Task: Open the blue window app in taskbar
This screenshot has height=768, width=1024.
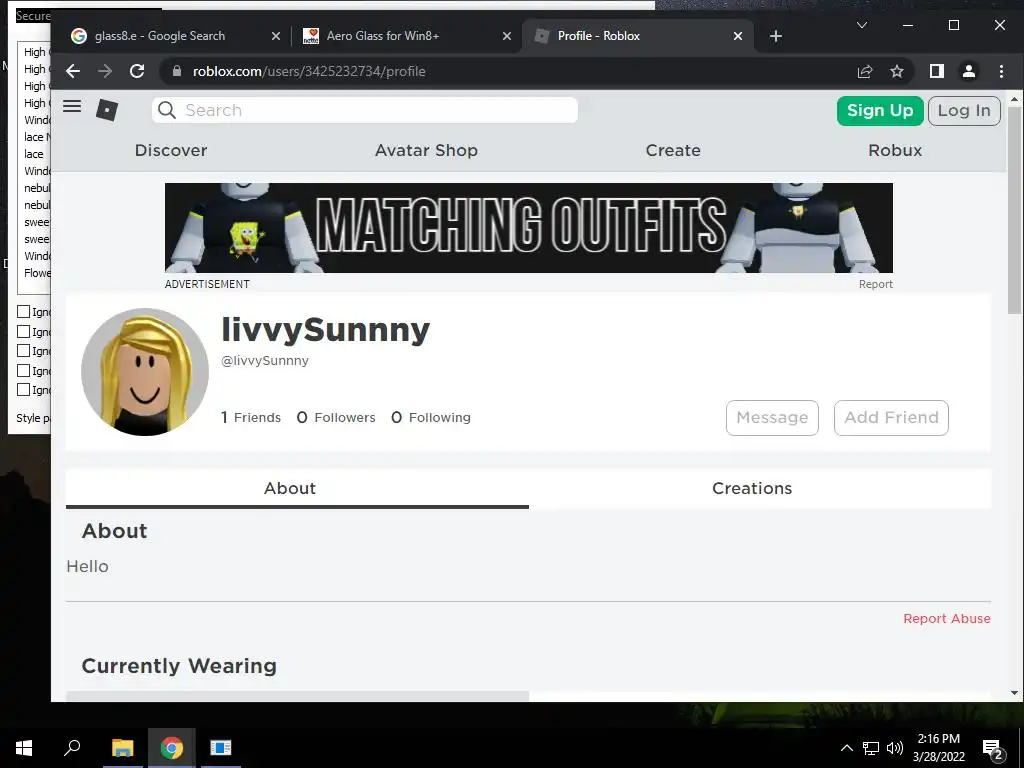Action: click(221, 747)
